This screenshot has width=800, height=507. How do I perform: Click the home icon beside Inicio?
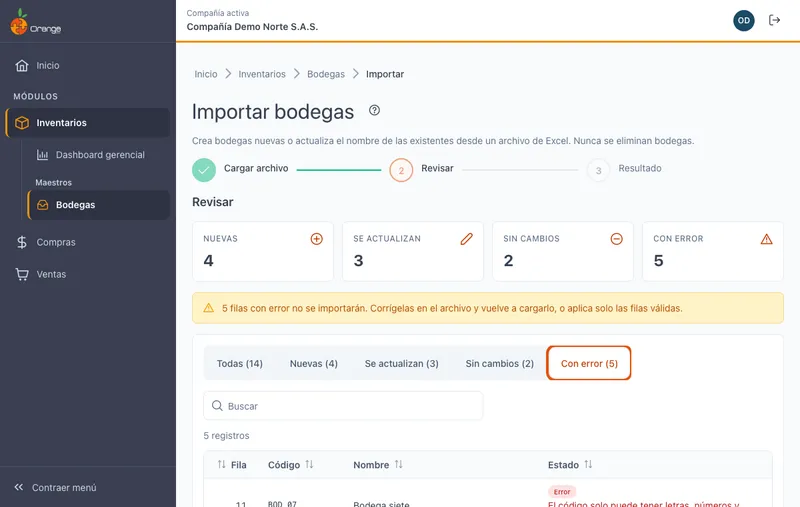point(22,65)
